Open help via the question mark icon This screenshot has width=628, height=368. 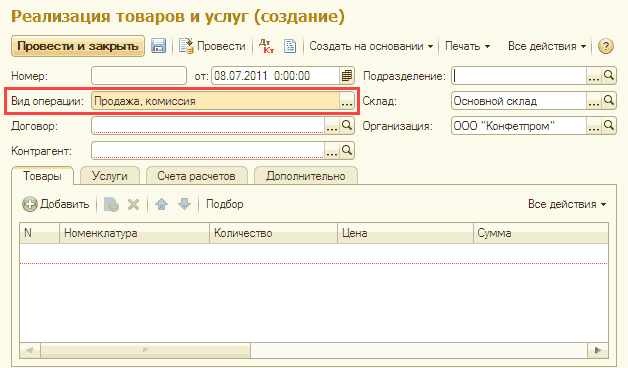pyautogui.click(x=606, y=46)
